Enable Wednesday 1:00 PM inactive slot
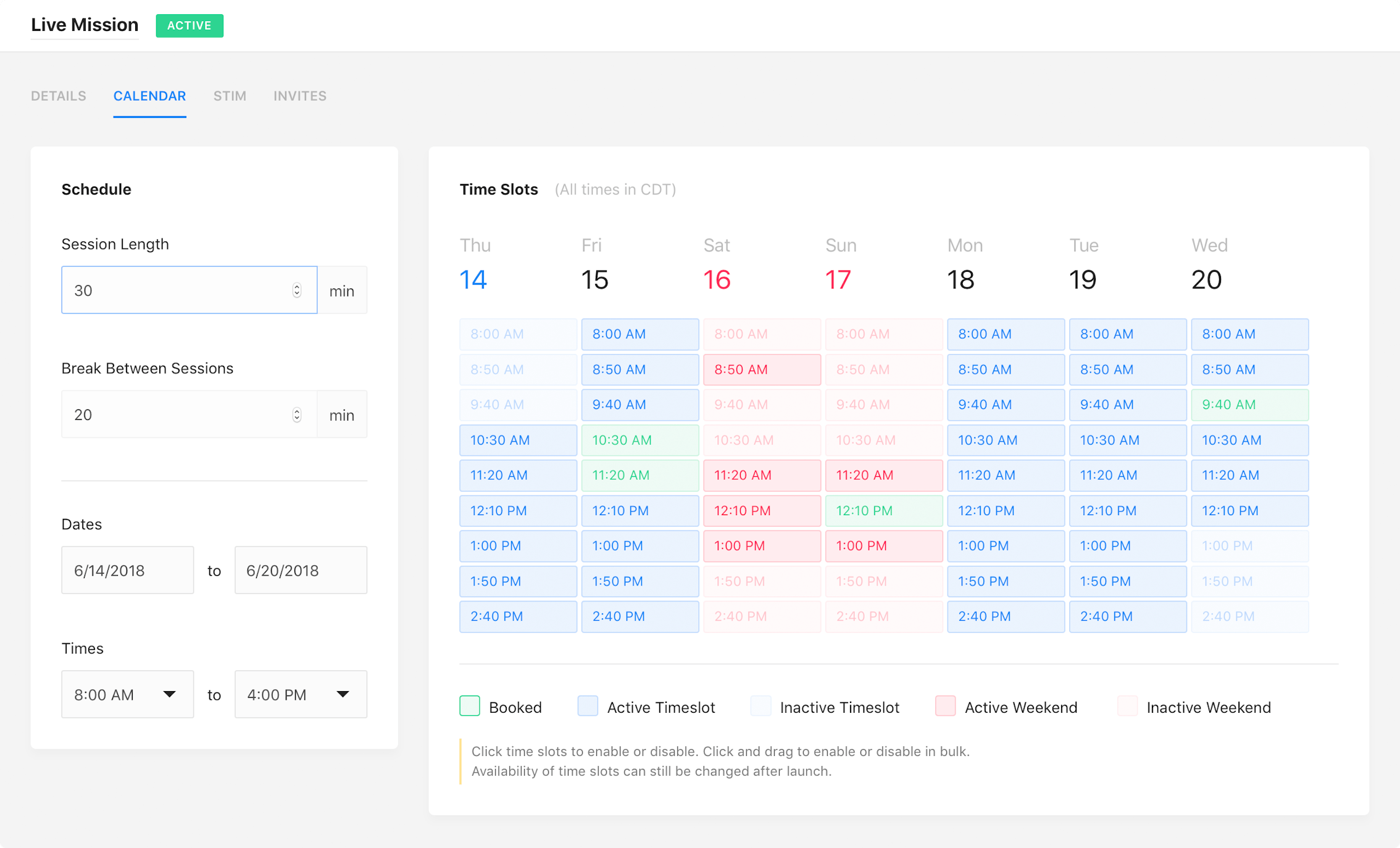This screenshot has width=1400, height=848. tap(1249, 546)
